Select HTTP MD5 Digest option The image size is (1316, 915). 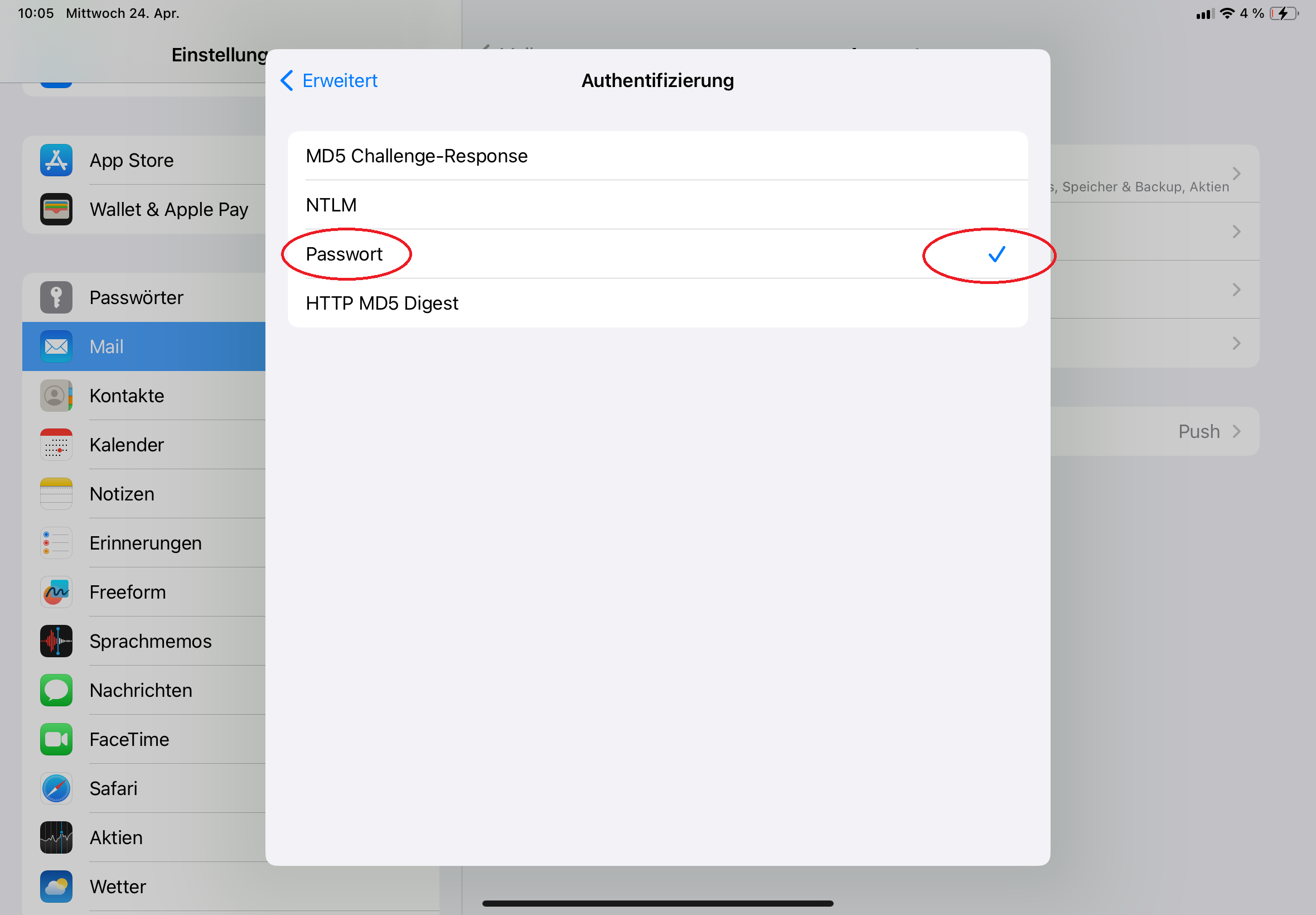(x=657, y=303)
